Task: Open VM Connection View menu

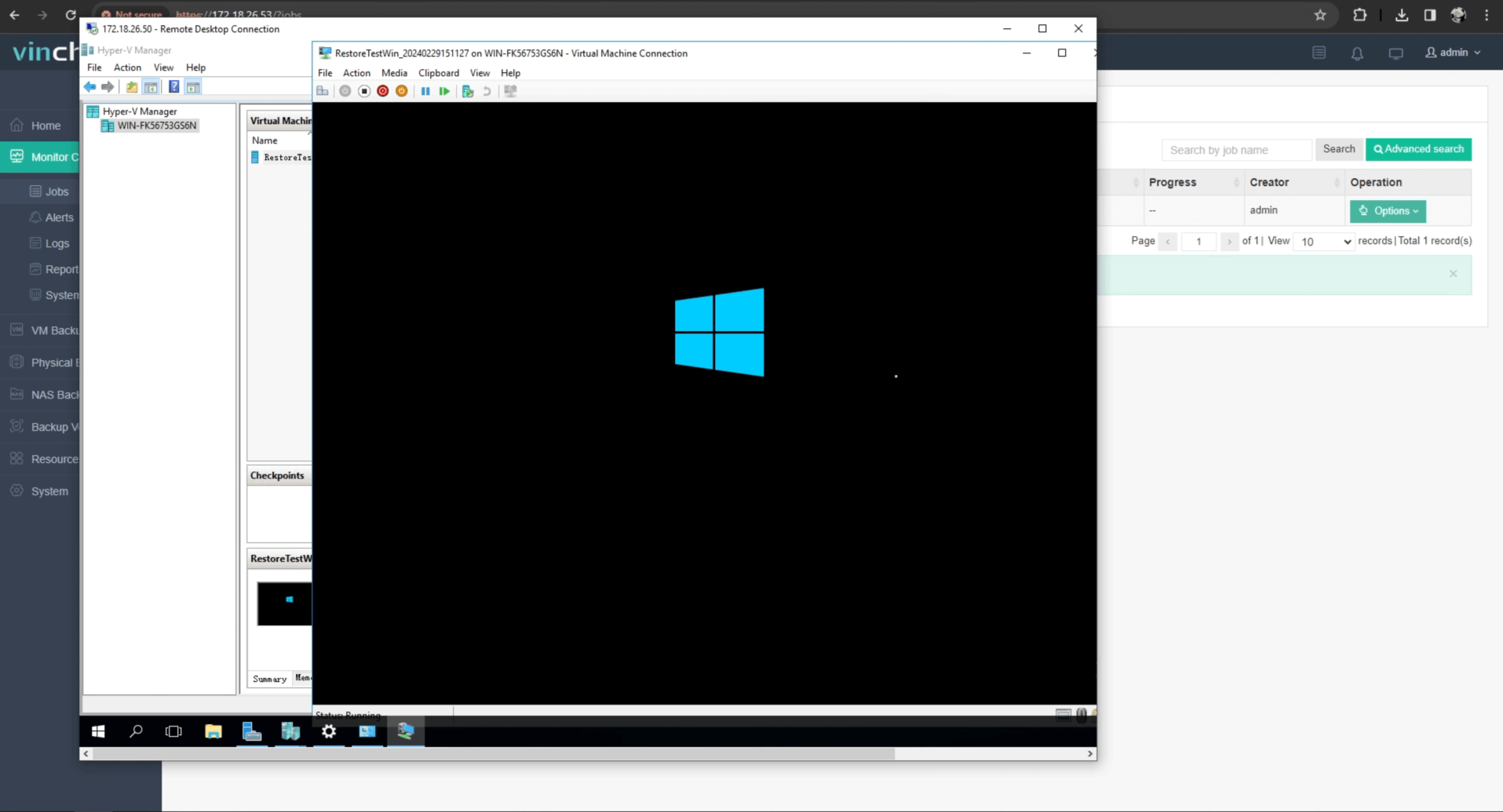Action: [480, 73]
